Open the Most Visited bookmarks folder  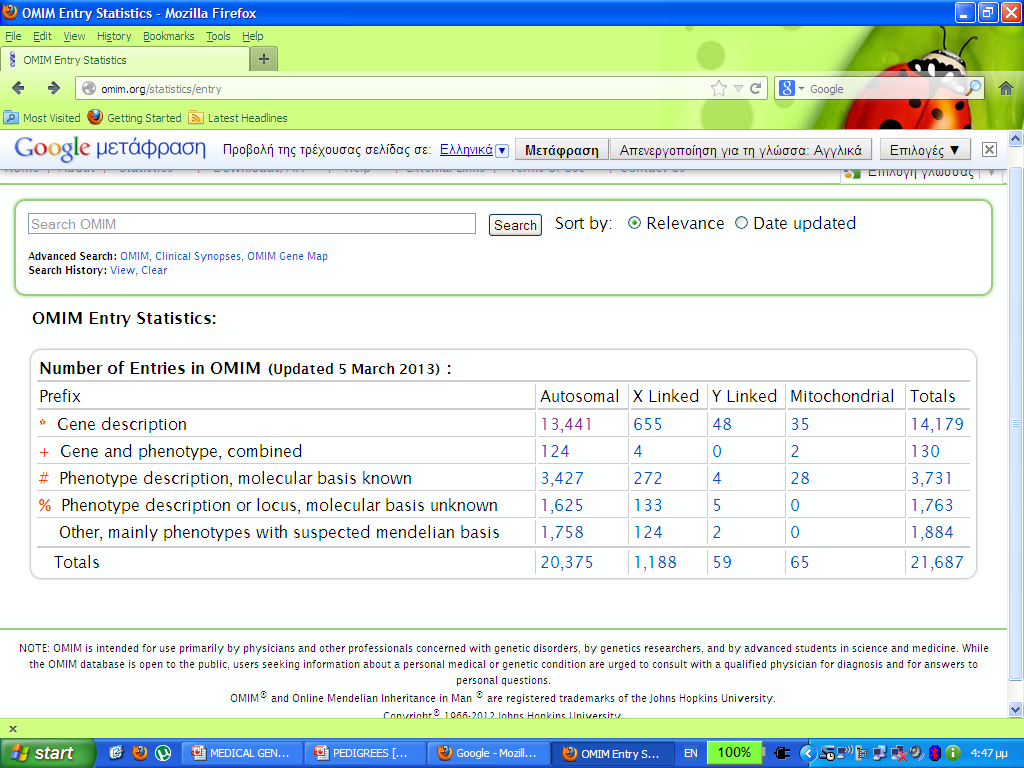[x=42, y=118]
